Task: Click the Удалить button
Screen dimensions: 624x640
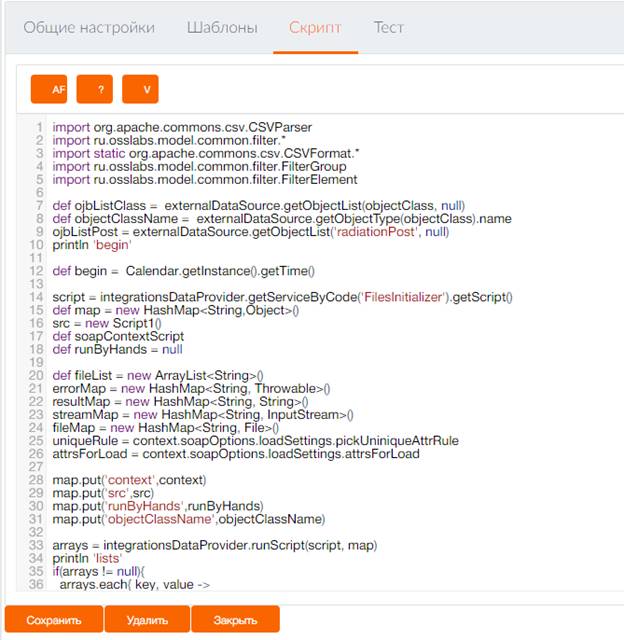Action: (147, 620)
